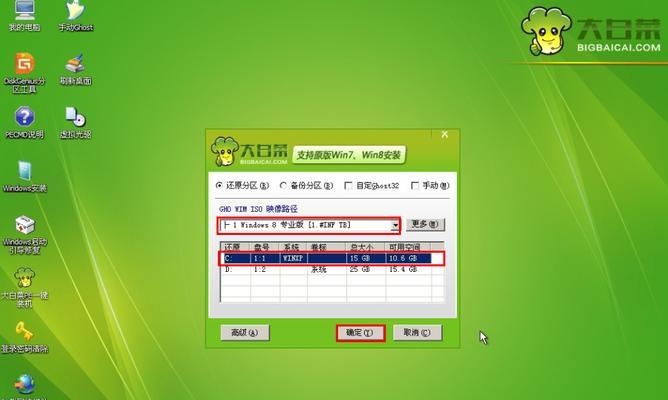Click the WINXP system cell
Viewport: 668px width, 400px height.
pyautogui.click(x=293, y=259)
